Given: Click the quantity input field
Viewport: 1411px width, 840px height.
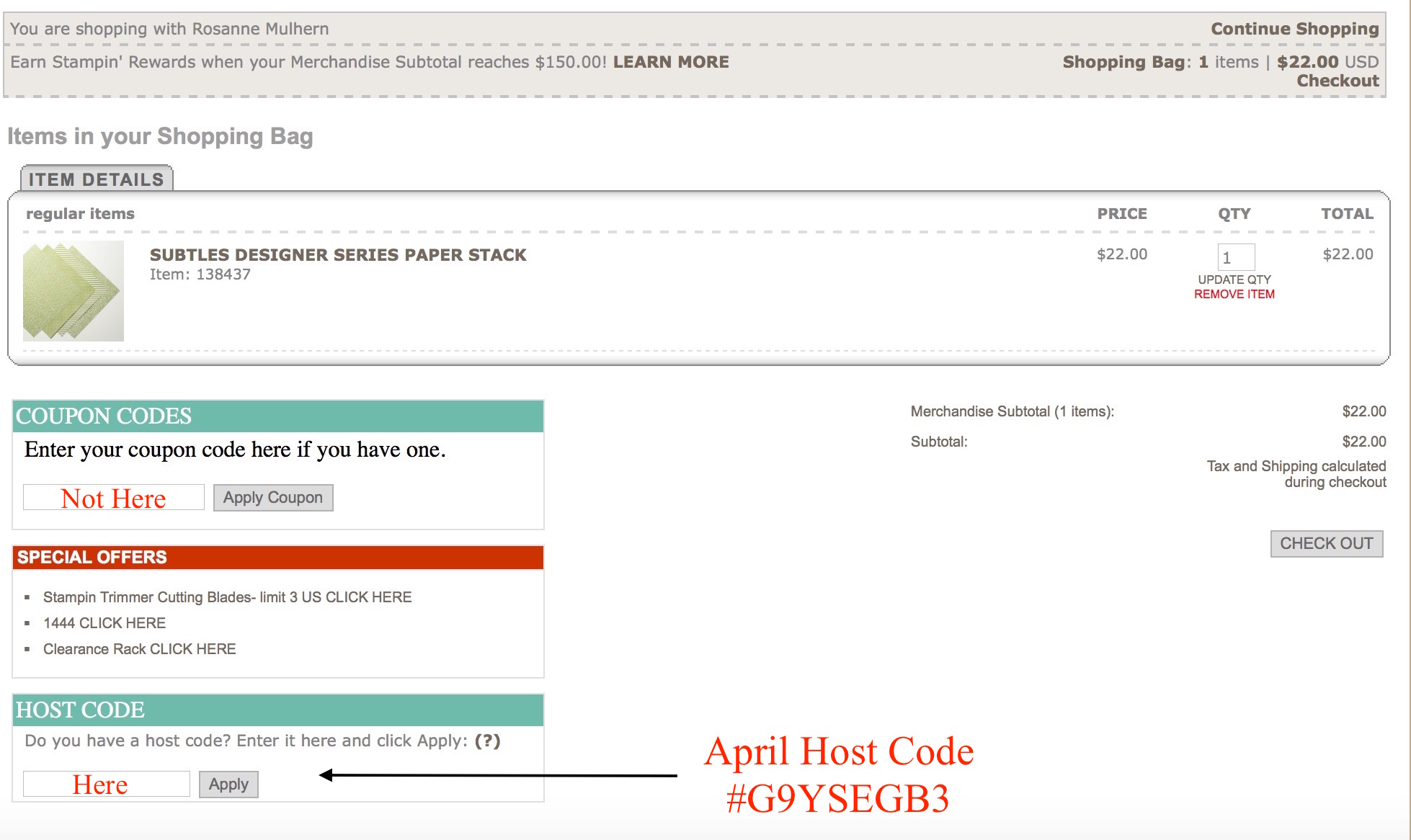Looking at the screenshot, I should 1235,257.
